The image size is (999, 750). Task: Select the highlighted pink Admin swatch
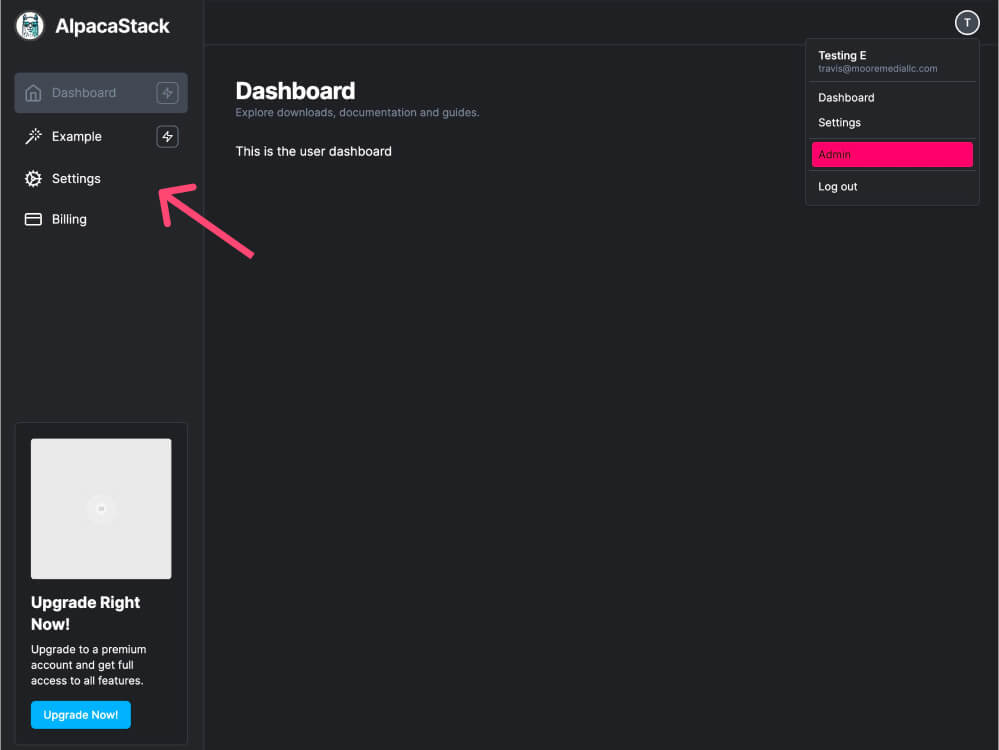coord(892,154)
